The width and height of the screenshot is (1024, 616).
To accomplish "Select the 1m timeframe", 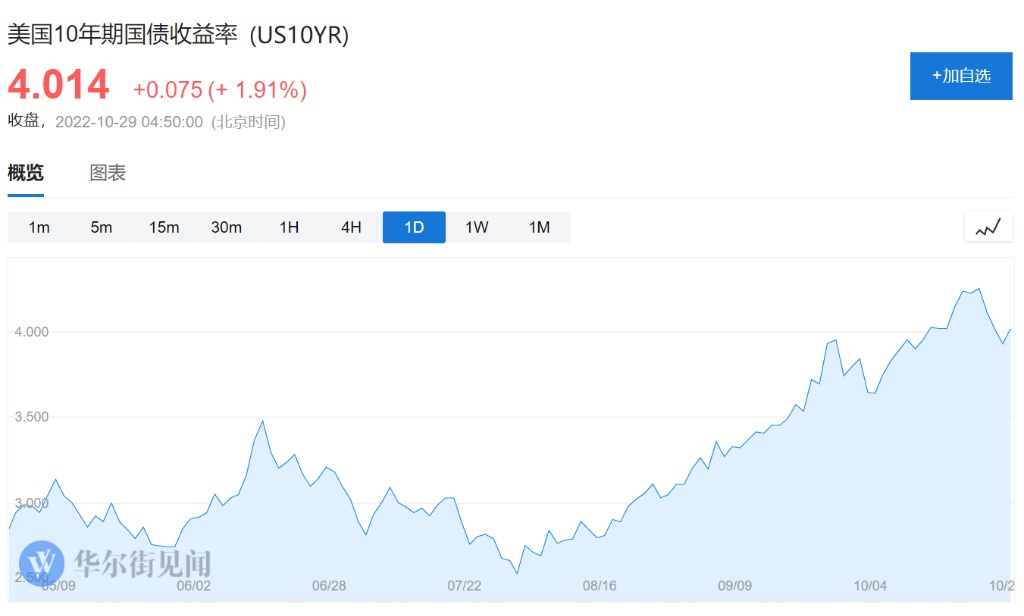I will [39, 227].
